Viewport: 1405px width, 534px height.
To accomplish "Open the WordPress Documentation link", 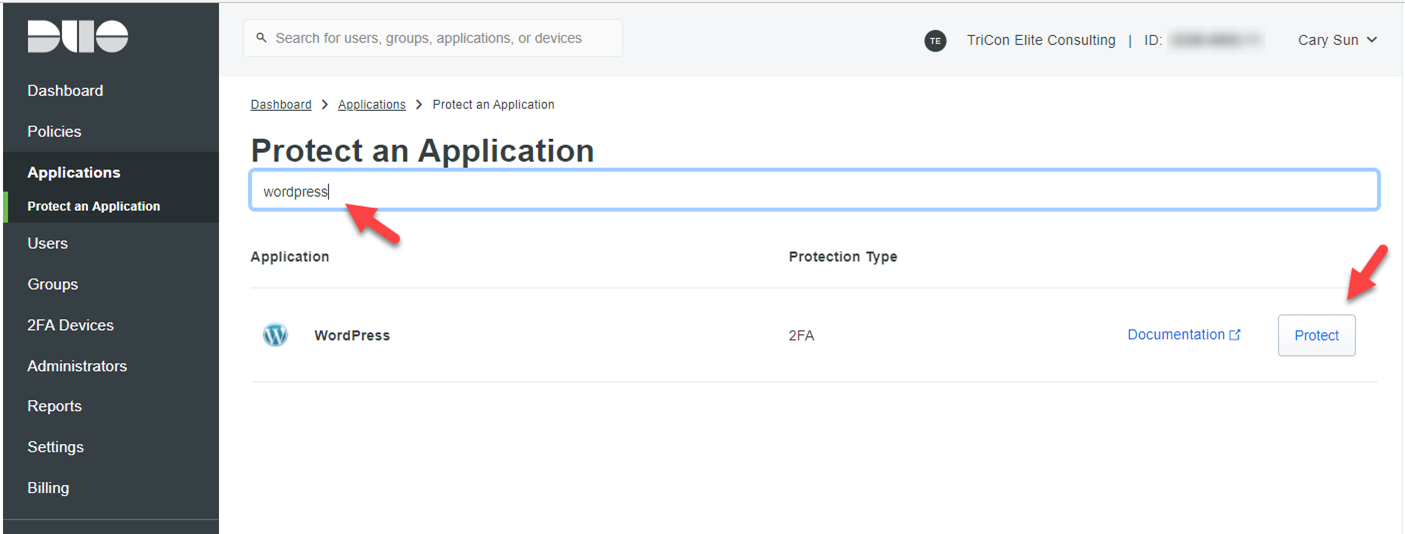I will (1184, 335).
